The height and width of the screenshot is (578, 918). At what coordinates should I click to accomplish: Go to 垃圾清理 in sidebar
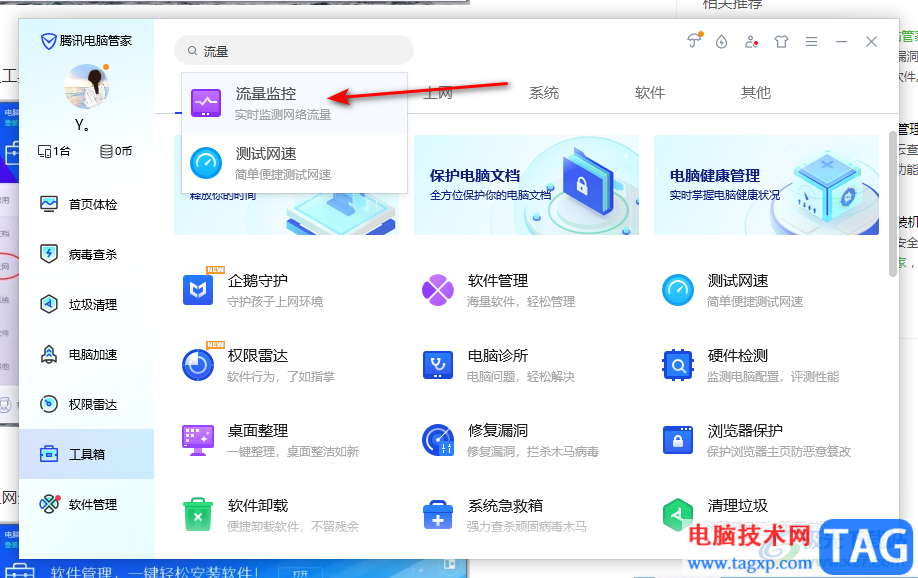(86, 304)
